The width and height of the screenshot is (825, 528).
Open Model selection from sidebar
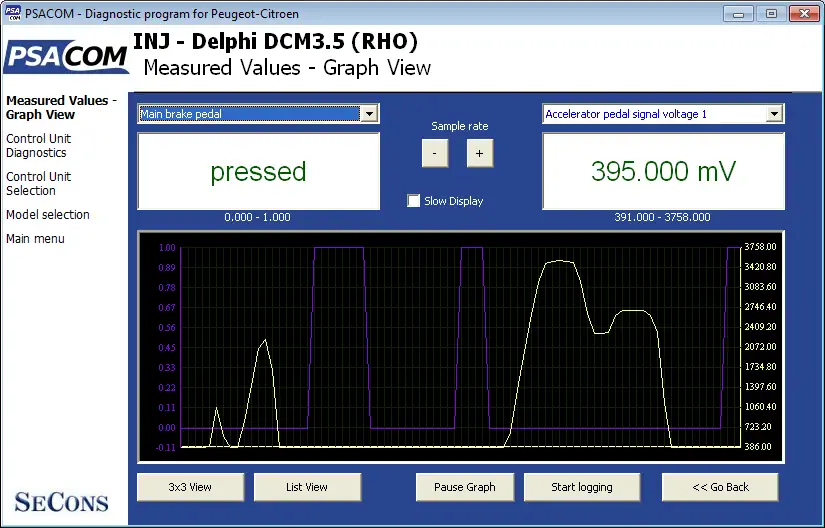pyautogui.click(x=48, y=215)
